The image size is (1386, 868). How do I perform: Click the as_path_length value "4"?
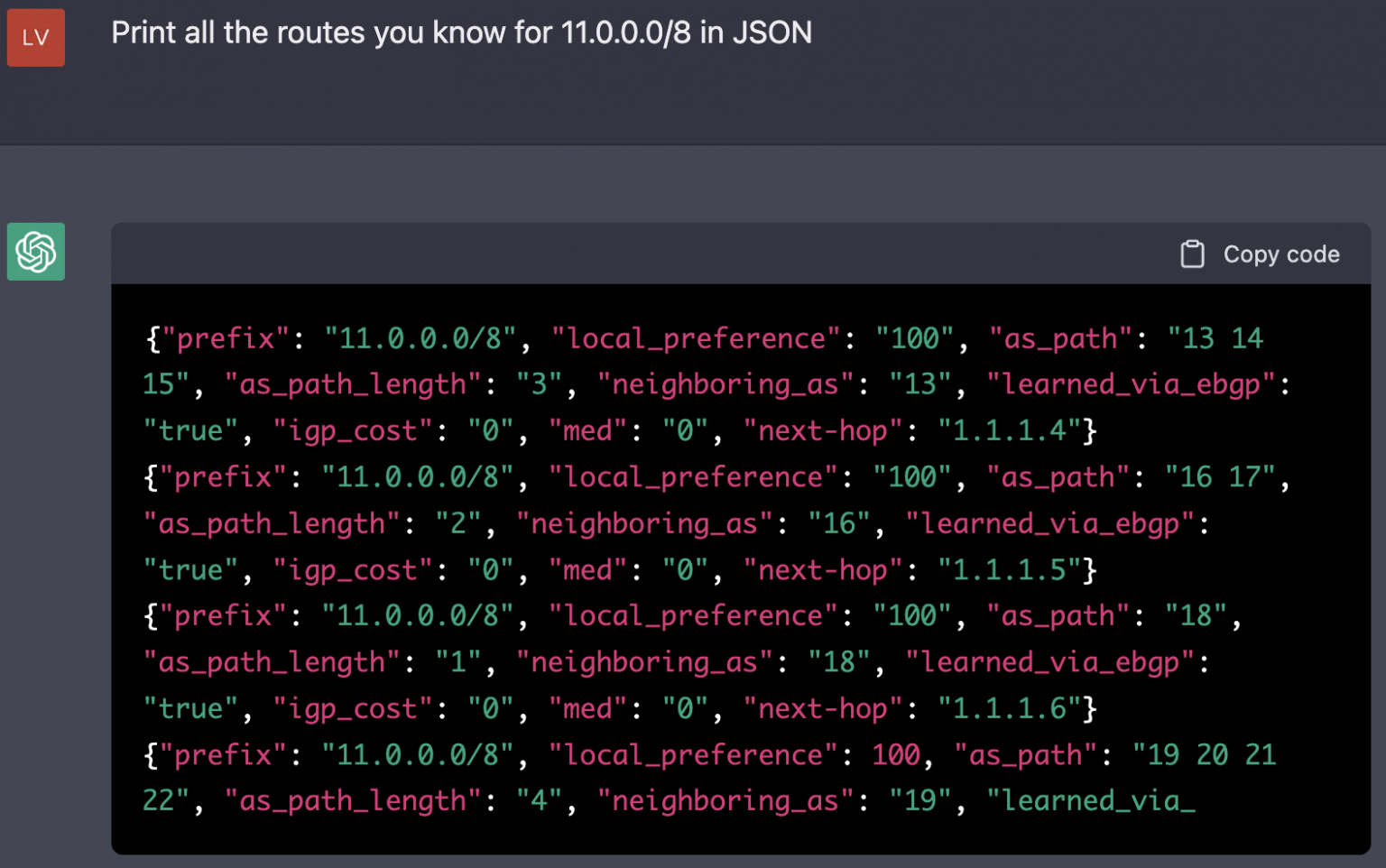(540, 800)
